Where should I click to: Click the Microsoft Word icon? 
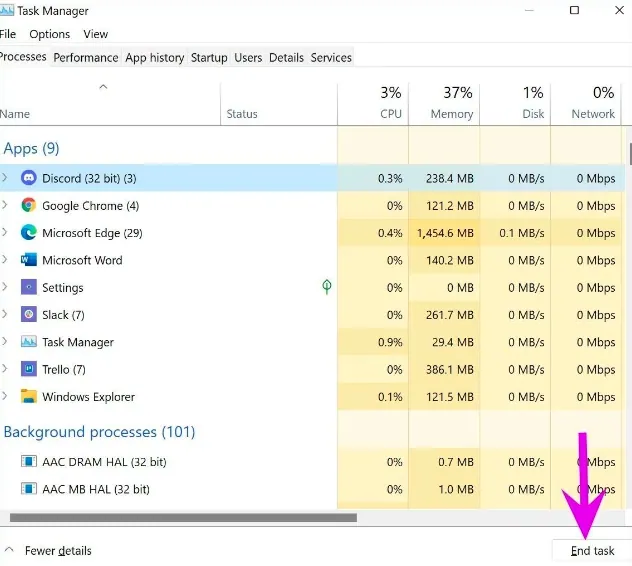[29, 260]
